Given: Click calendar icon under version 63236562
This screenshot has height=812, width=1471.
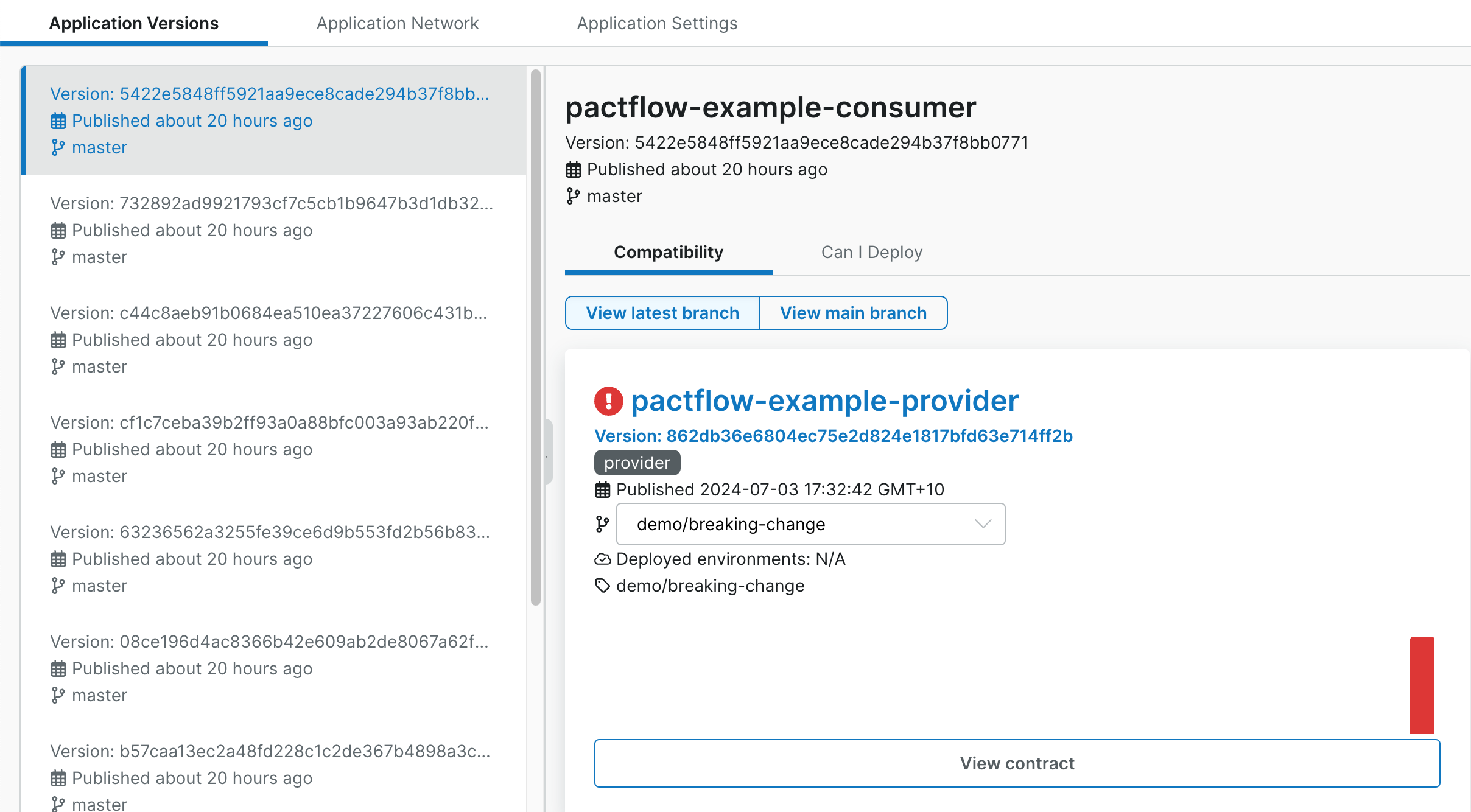Looking at the screenshot, I should [x=58, y=559].
